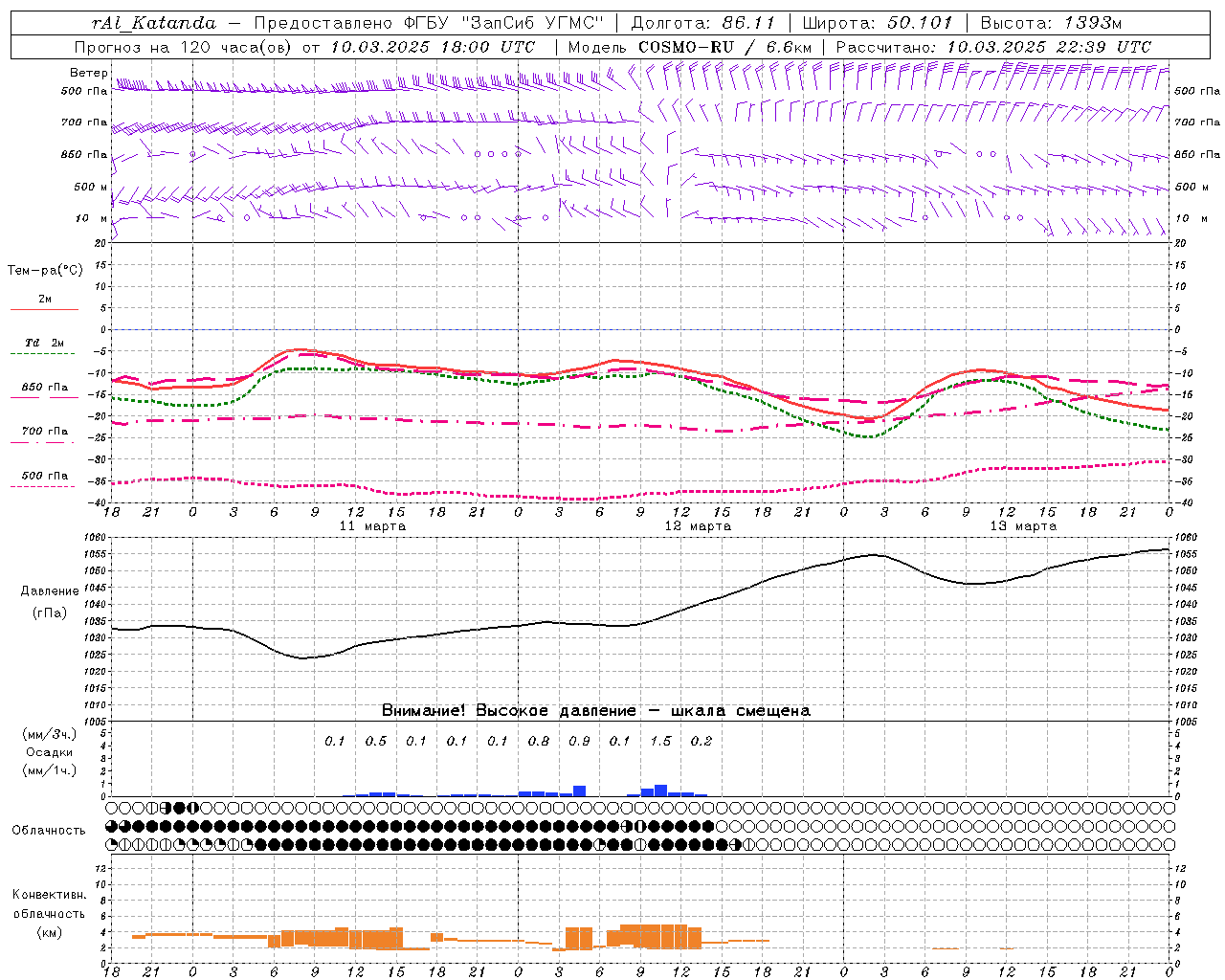Image resolution: width=1225 pixels, height=980 pixels.
Task: Click the Модель COSMO-RU / 6.6км label
Action: click(x=690, y=47)
